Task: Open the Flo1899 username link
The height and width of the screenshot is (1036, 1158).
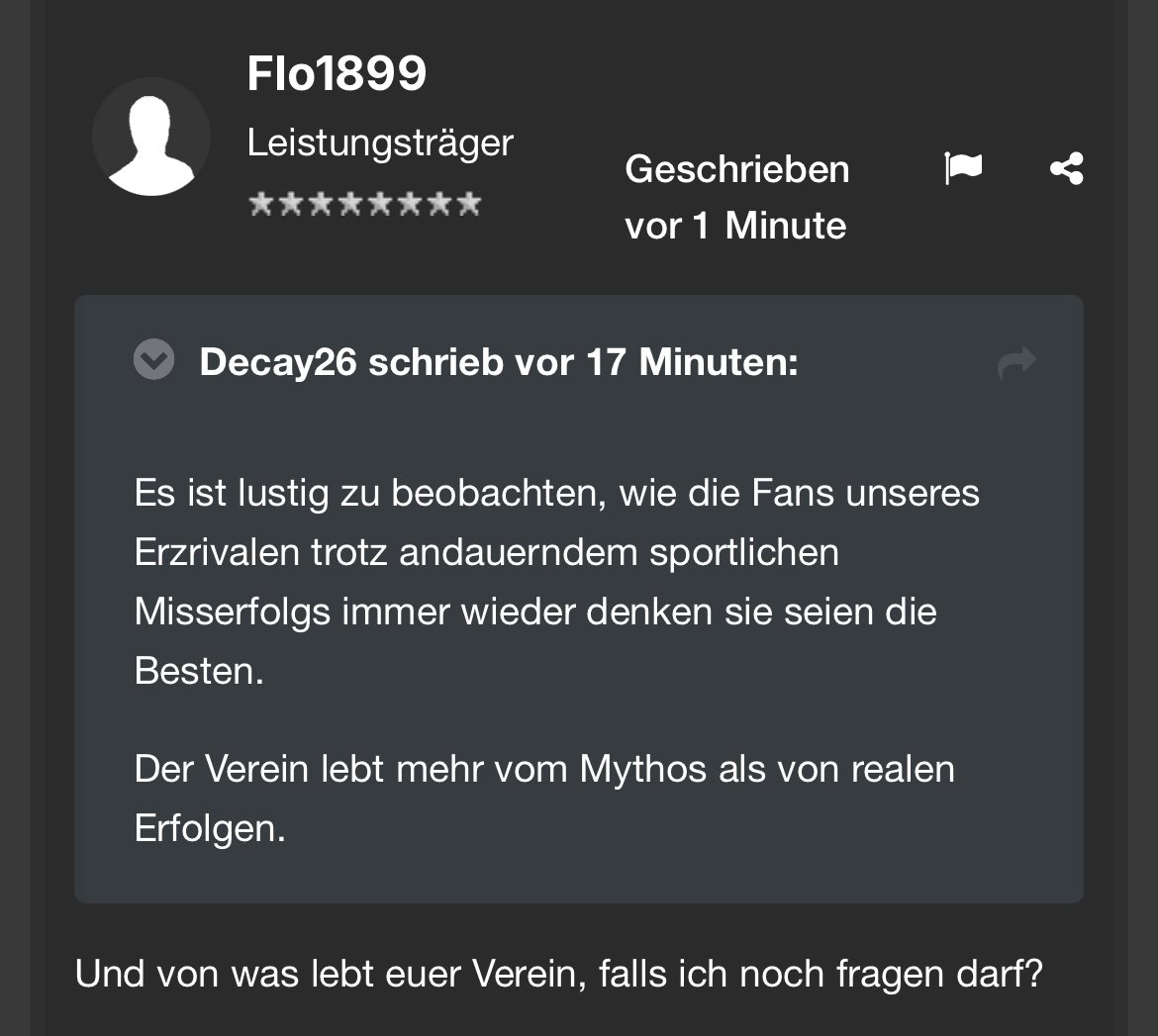Action: pos(337,73)
